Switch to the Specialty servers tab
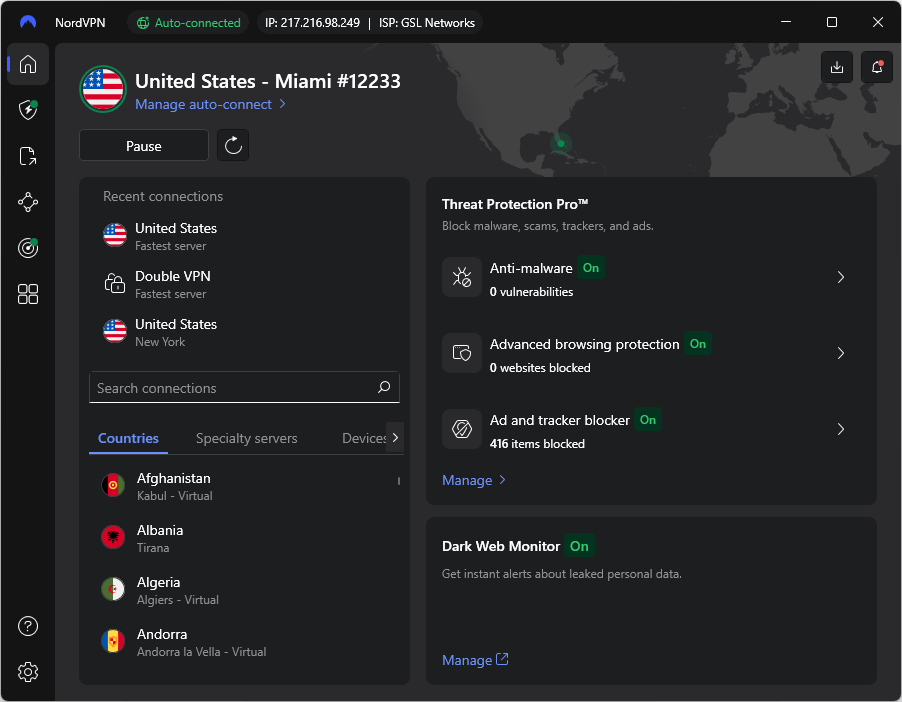 tap(246, 438)
